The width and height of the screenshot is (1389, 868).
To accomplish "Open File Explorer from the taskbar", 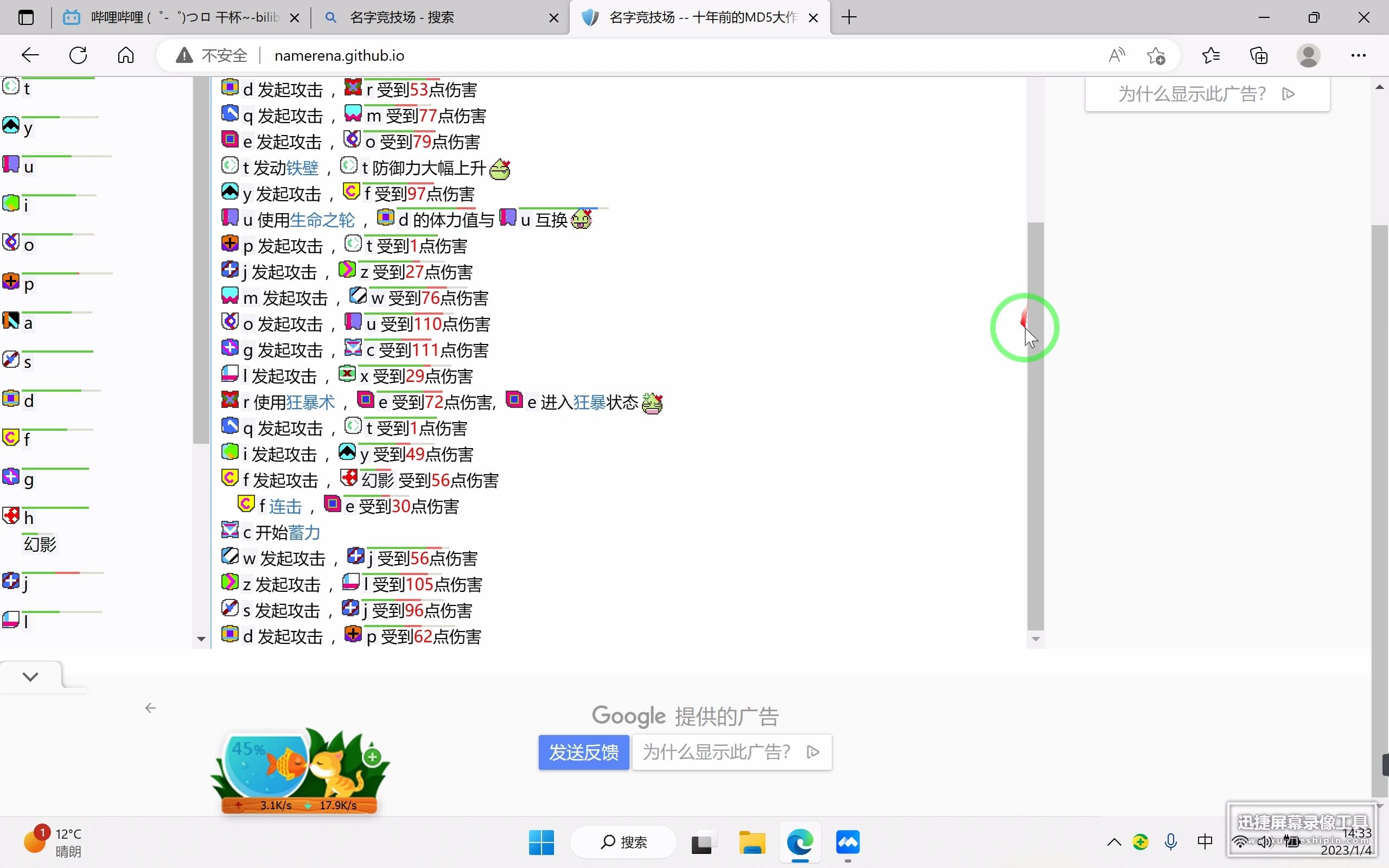I will coord(752,842).
